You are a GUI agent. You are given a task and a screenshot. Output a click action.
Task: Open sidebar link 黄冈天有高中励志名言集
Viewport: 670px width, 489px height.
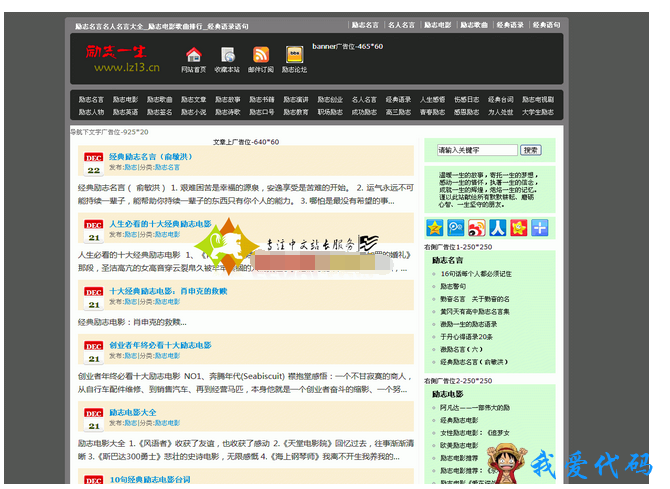tap(475, 312)
